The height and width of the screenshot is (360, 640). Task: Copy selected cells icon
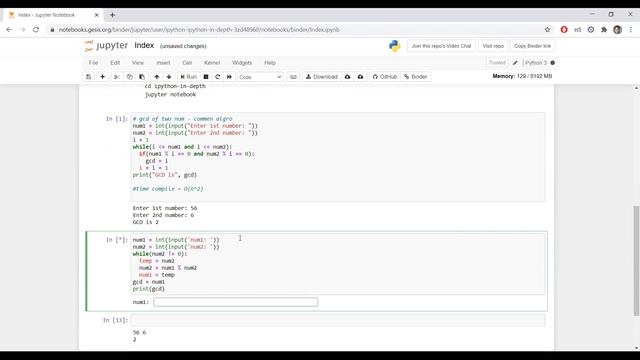[x=129, y=77]
